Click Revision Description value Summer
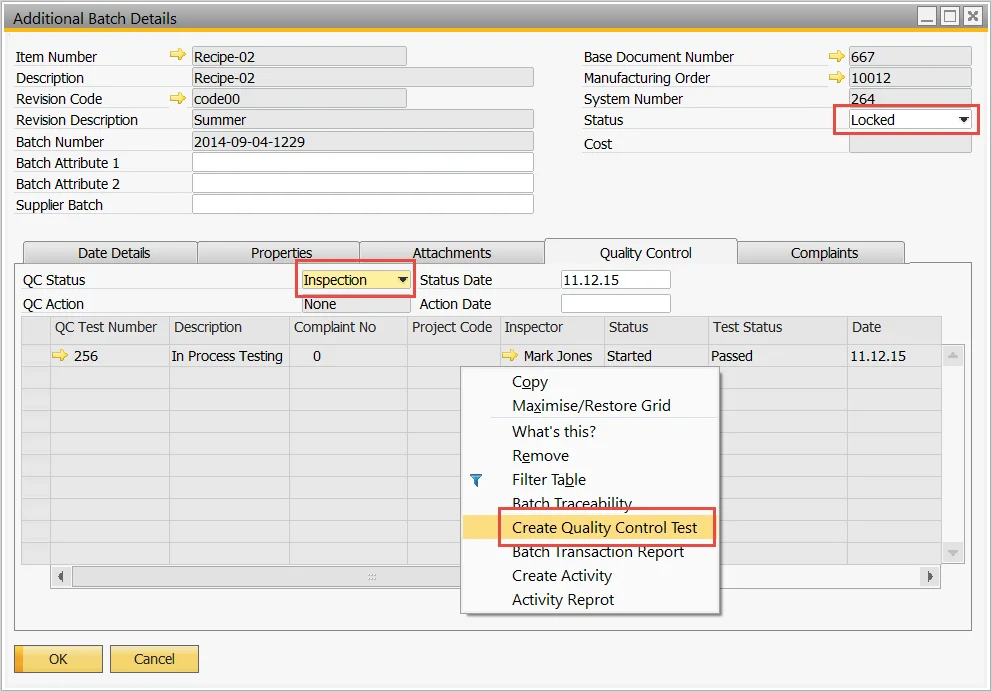The height and width of the screenshot is (692, 992). click(363, 120)
